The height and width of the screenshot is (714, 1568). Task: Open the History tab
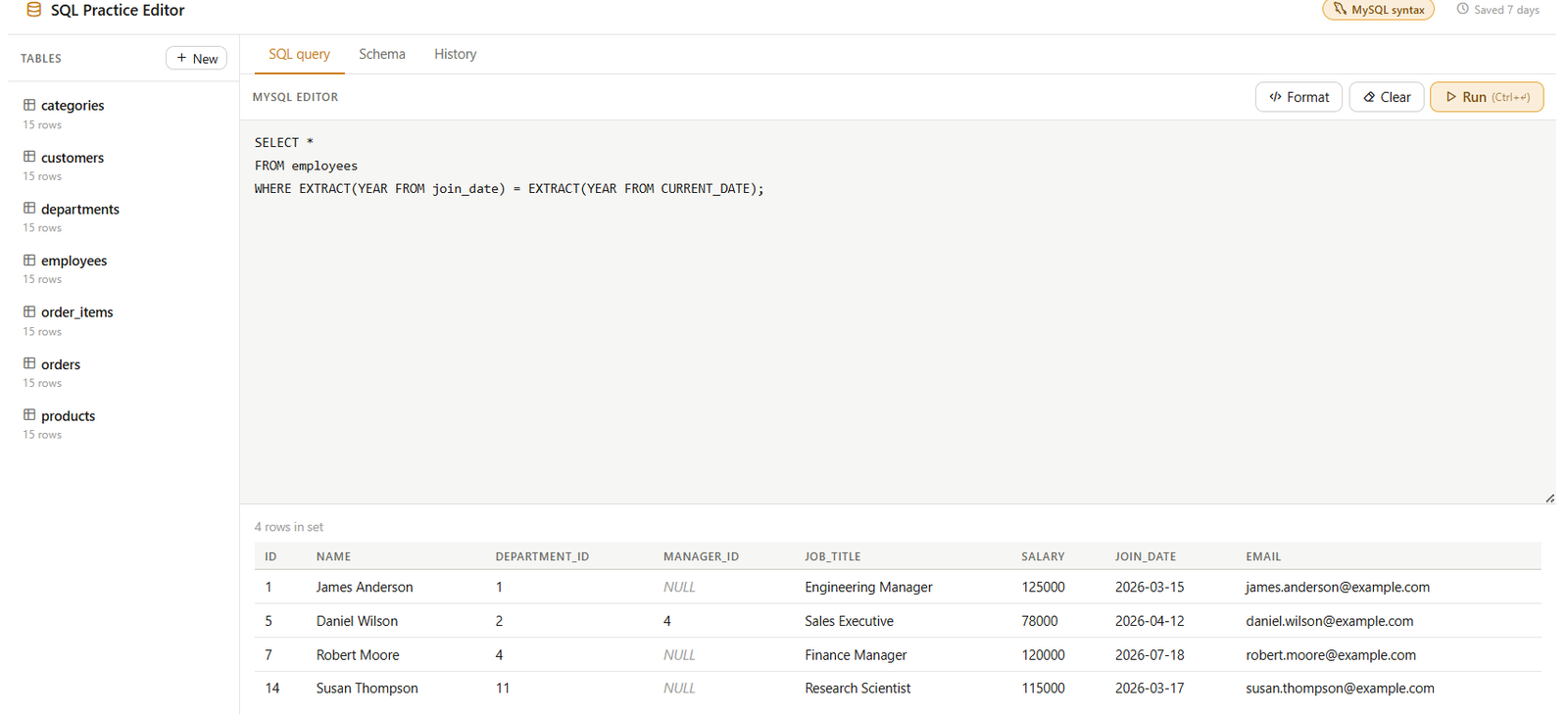(456, 54)
